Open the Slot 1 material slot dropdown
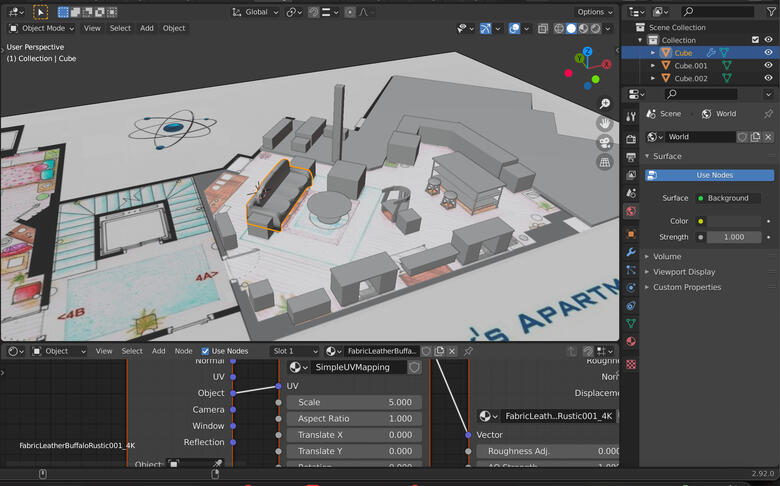The height and width of the screenshot is (486, 780). 295,351
